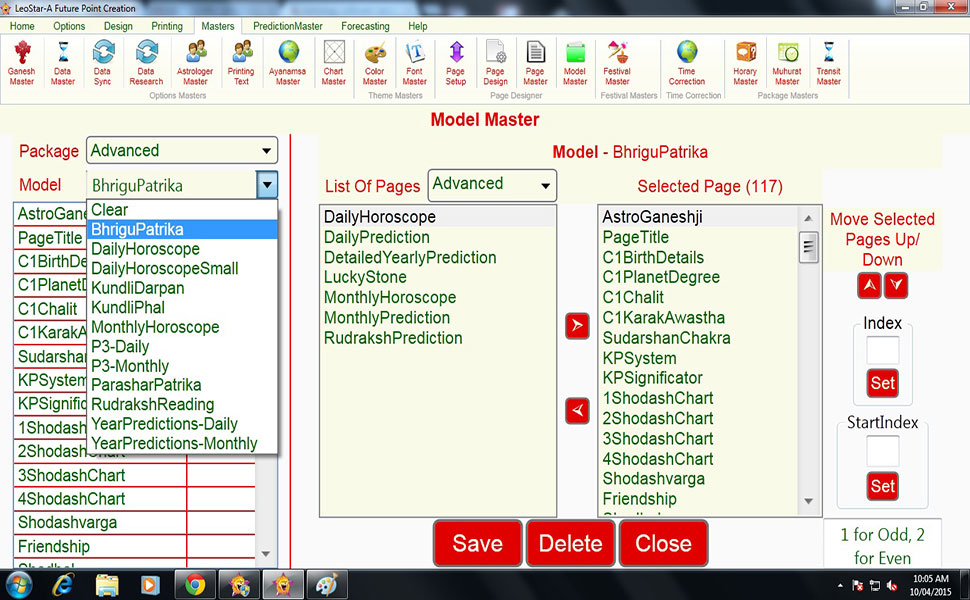Open Transit Master
This screenshot has height=600, width=970.
[x=829, y=63]
